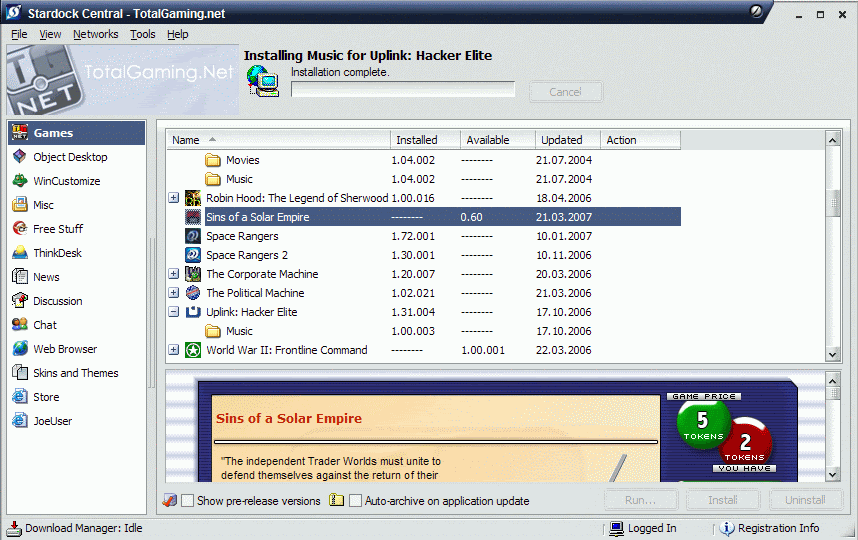Image resolution: width=858 pixels, height=540 pixels.
Task: Click the installation progress bar
Action: (403, 89)
